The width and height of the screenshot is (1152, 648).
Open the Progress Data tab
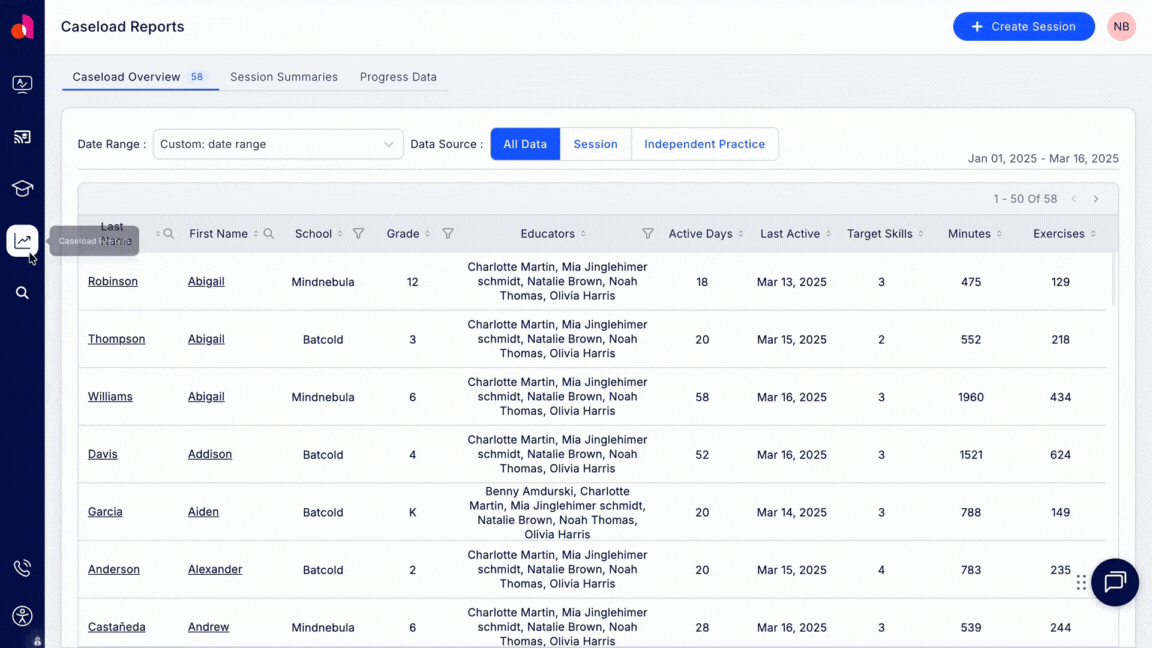pyautogui.click(x=397, y=76)
